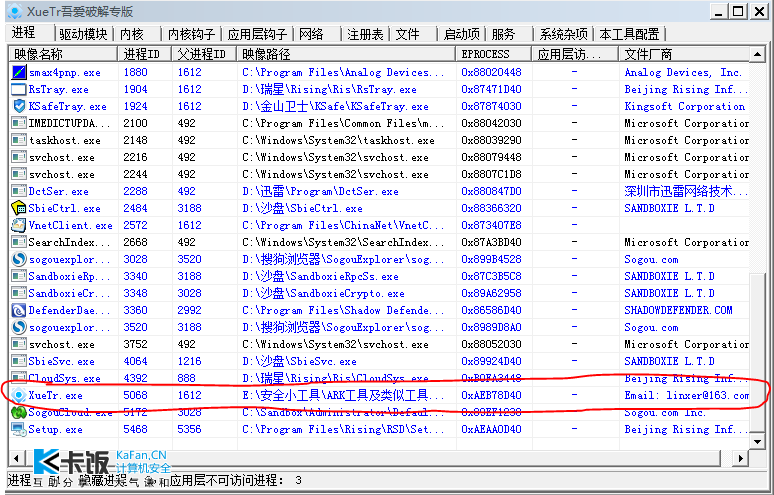
Task: Click the KSafeTray.exe shield icon
Action: (19, 107)
